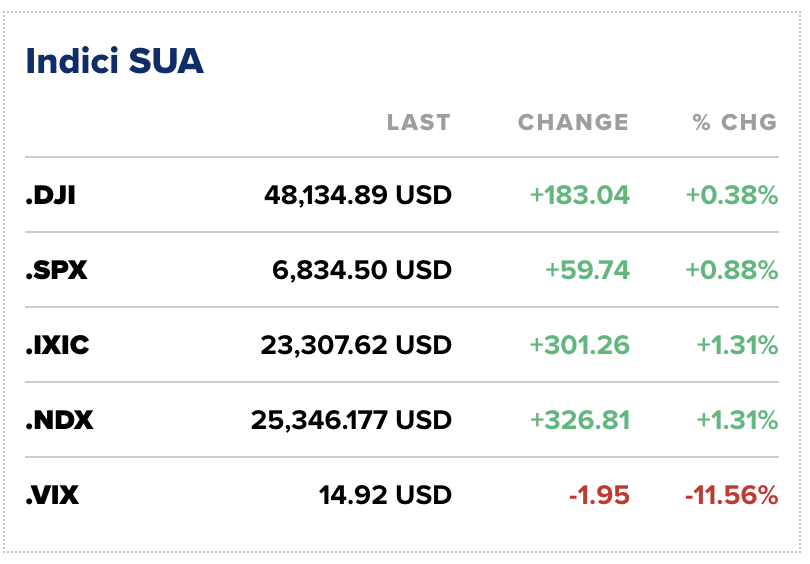This screenshot has width=810, height=564.
Task: Go to the .NDX ticker link
Action: 59,421
